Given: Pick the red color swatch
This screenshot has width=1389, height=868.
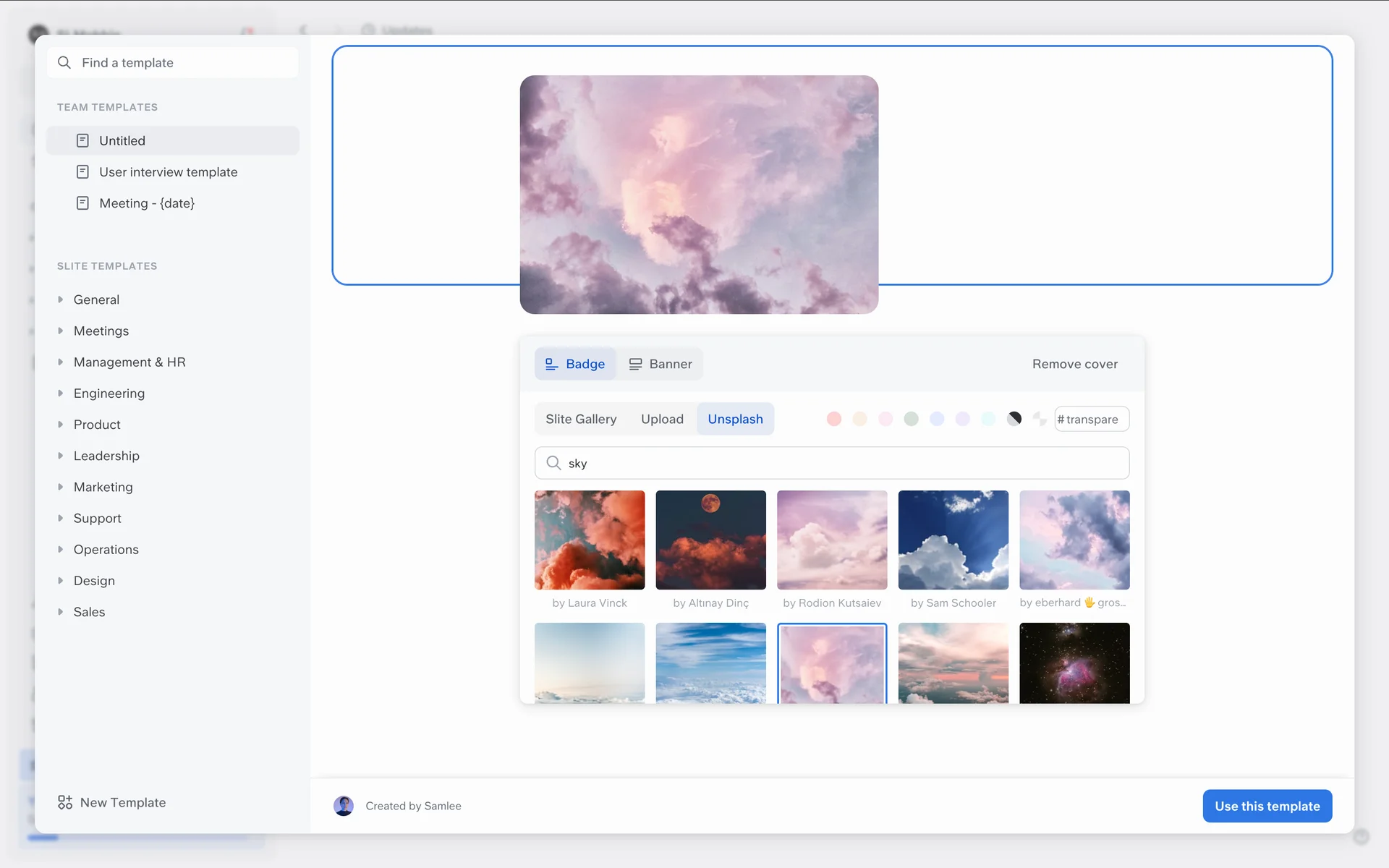Looking at the screenshot, I should pos(834,419).
